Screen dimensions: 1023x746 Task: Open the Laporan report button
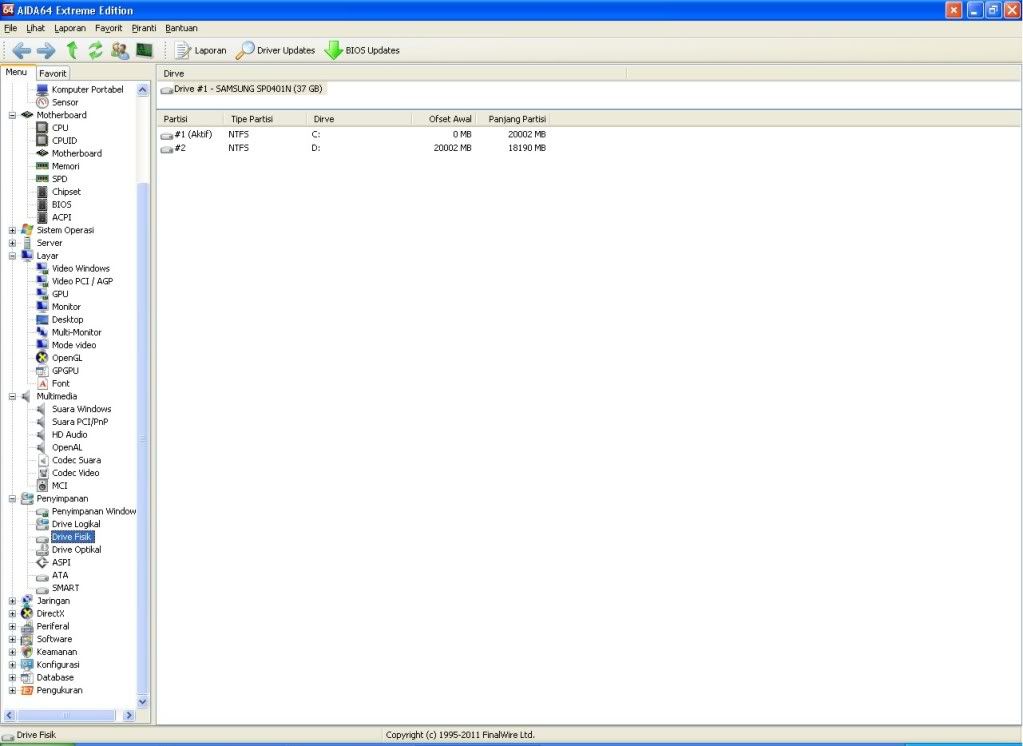pos(201,50)
